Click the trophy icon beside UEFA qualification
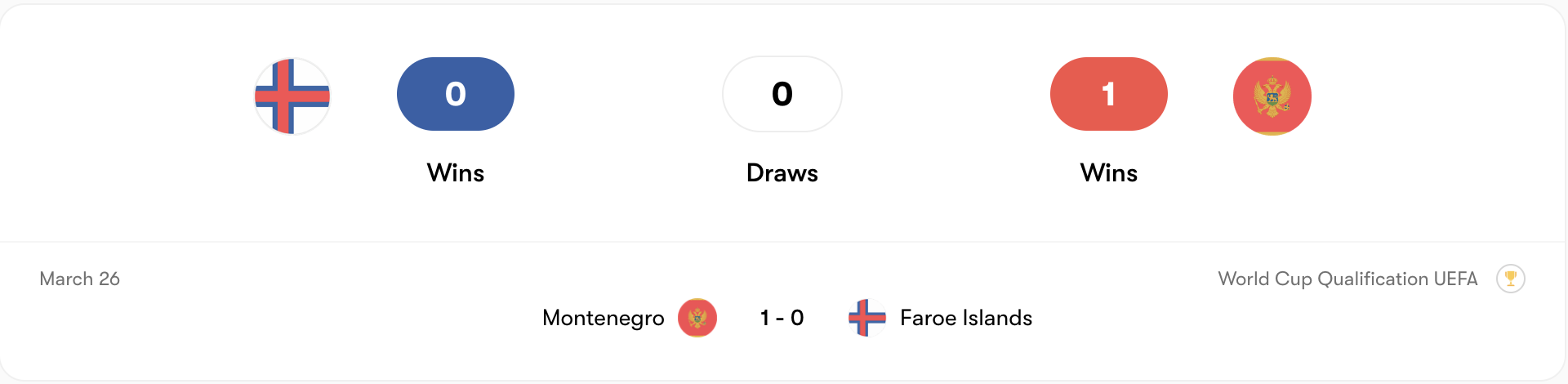Screen dimensions: 1568x384 click(x=1510, y=279)
